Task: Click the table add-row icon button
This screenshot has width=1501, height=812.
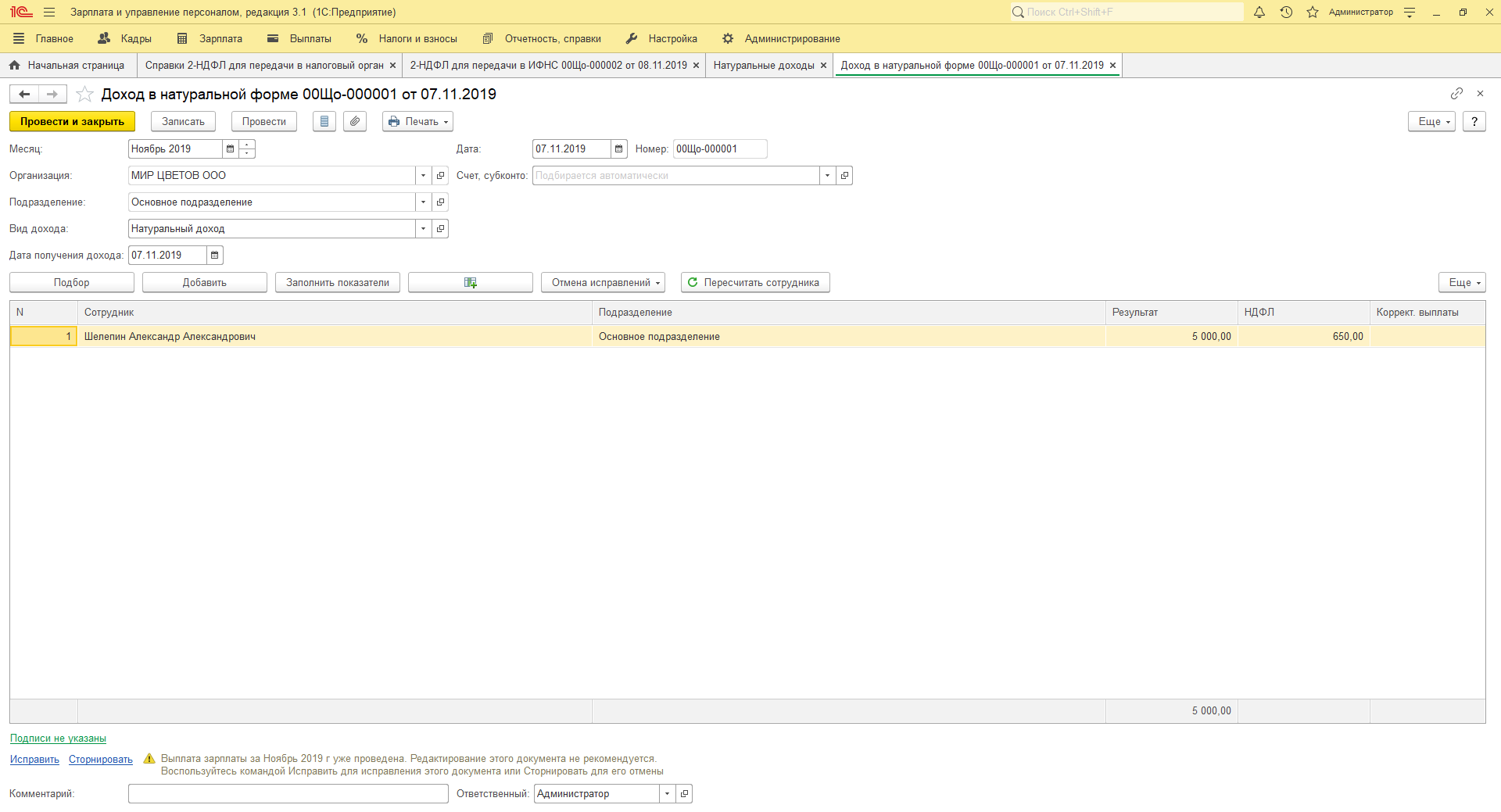Action: click(471, 282)
